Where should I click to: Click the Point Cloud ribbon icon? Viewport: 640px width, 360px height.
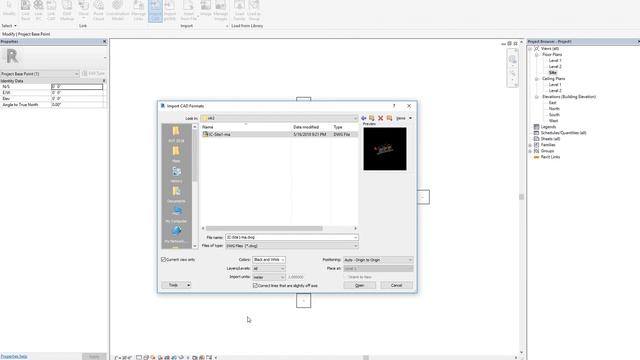pyautogui.click(x=98, y=9)
